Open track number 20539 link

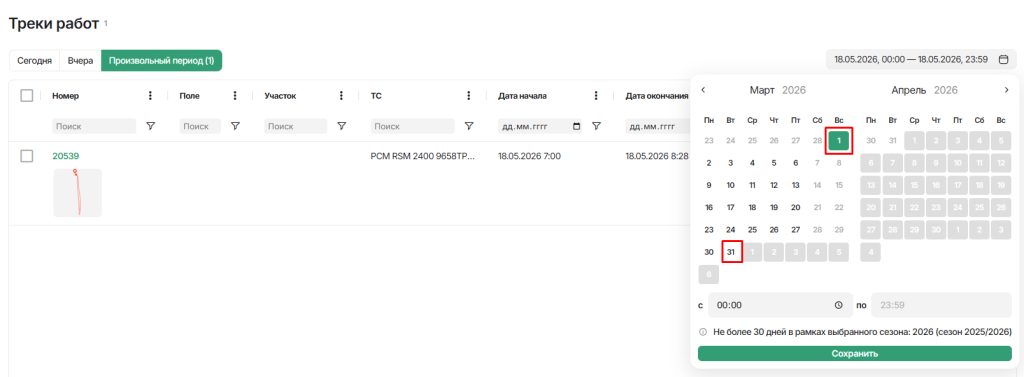[66, 156]
